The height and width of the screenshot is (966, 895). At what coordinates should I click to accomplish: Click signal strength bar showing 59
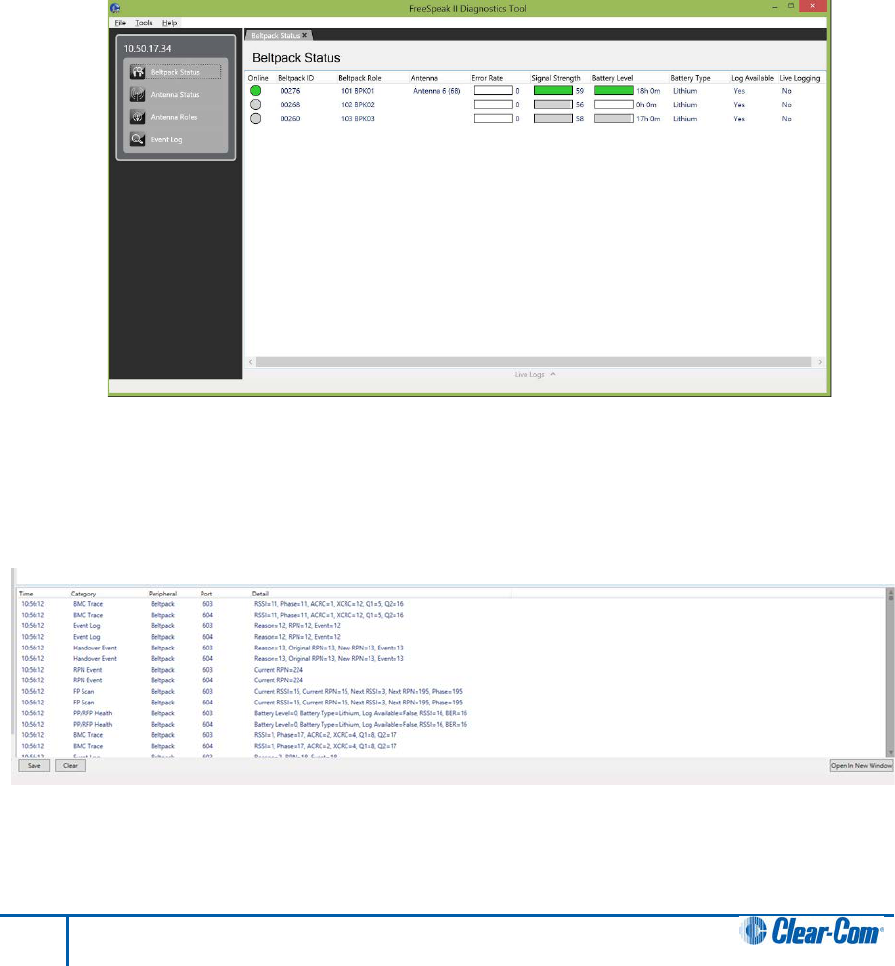(x=553, y=91)
